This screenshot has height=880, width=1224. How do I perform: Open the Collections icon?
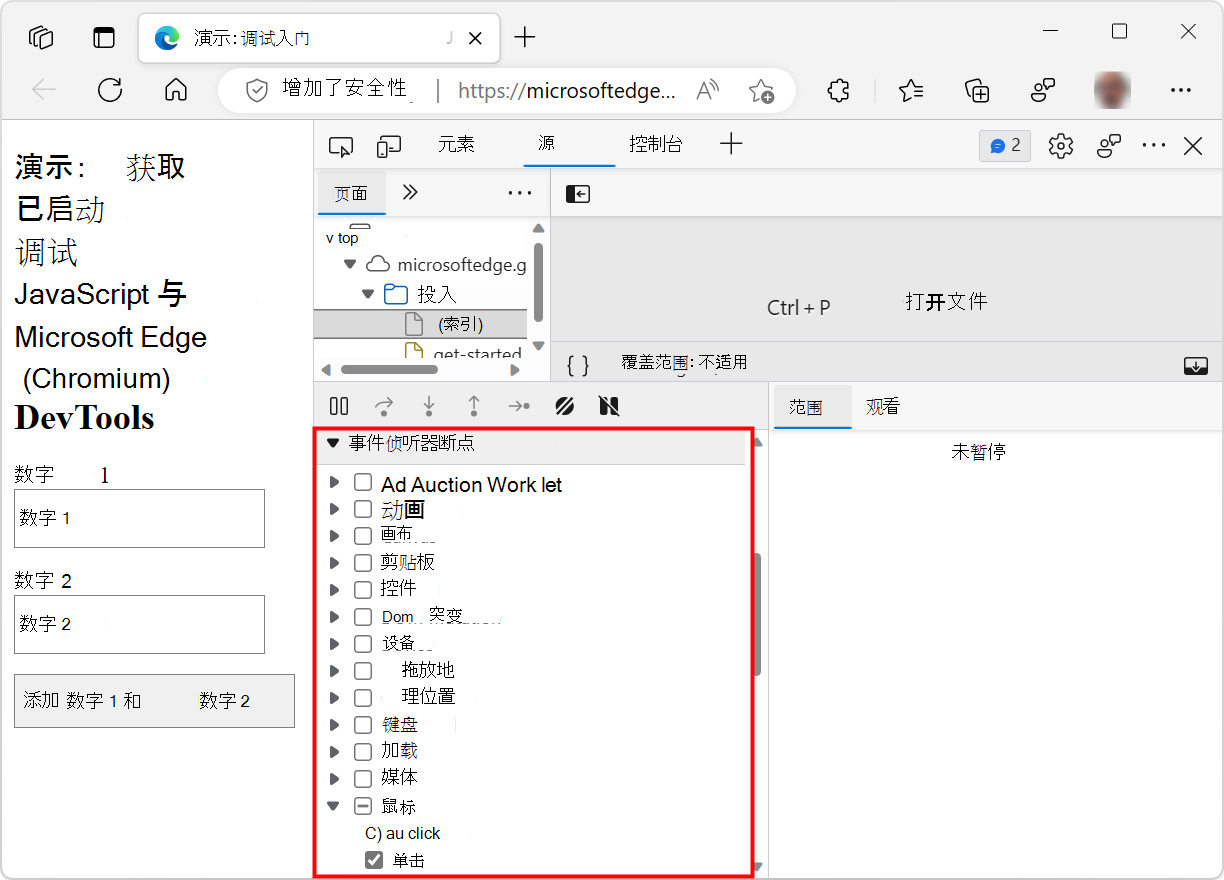coord(977,90)
